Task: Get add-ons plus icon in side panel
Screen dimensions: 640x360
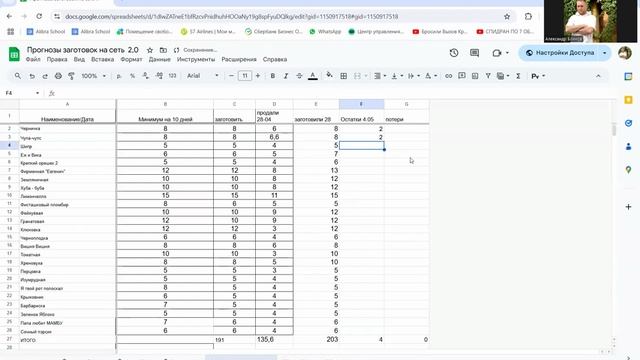Action: tap(629, 207)
